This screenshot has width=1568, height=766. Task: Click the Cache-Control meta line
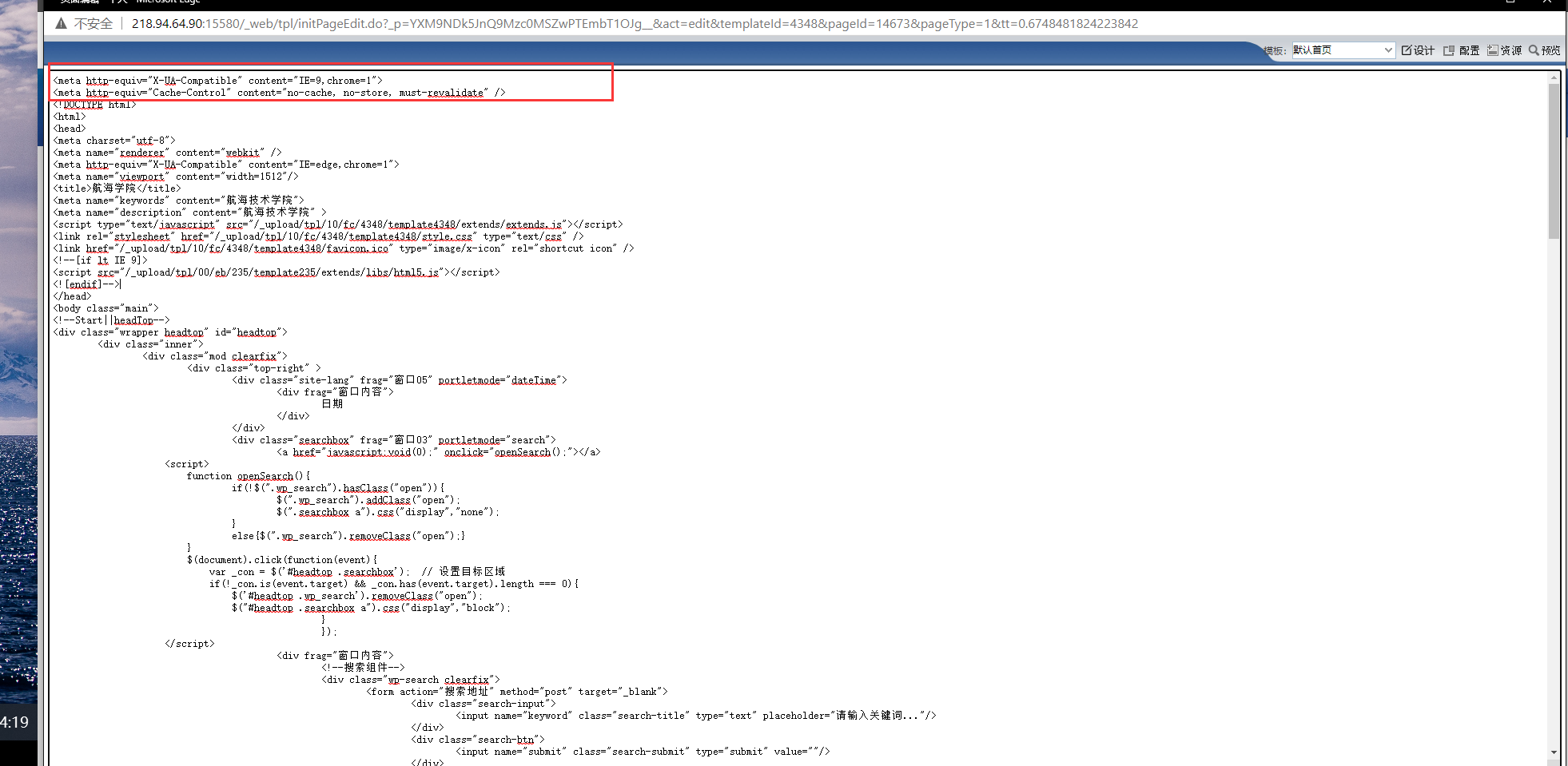pos(280,93)
